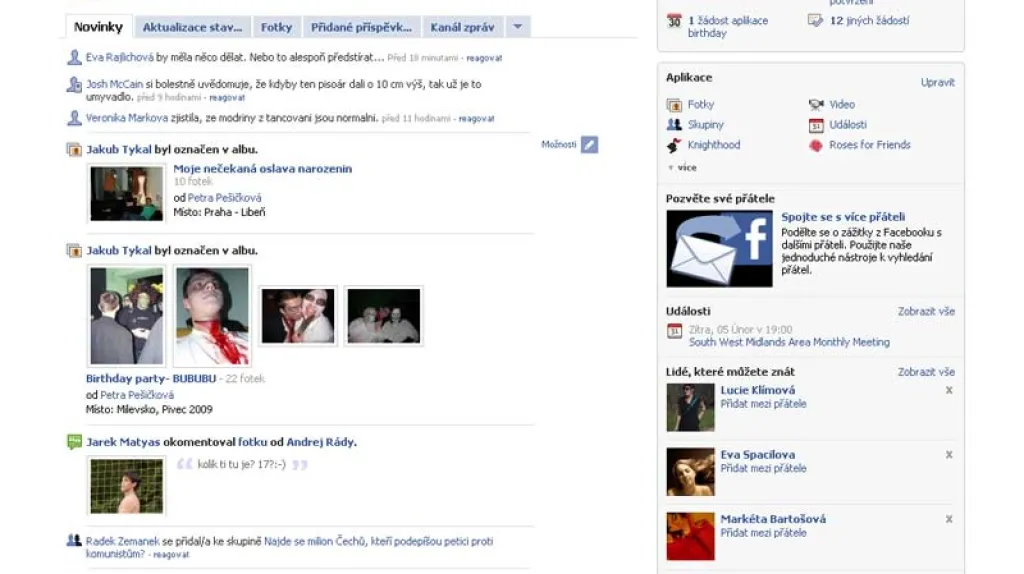The image size is (1024, 574).
Task: Open the third BUBUBU photo of two faces
Action: (298, 316)
